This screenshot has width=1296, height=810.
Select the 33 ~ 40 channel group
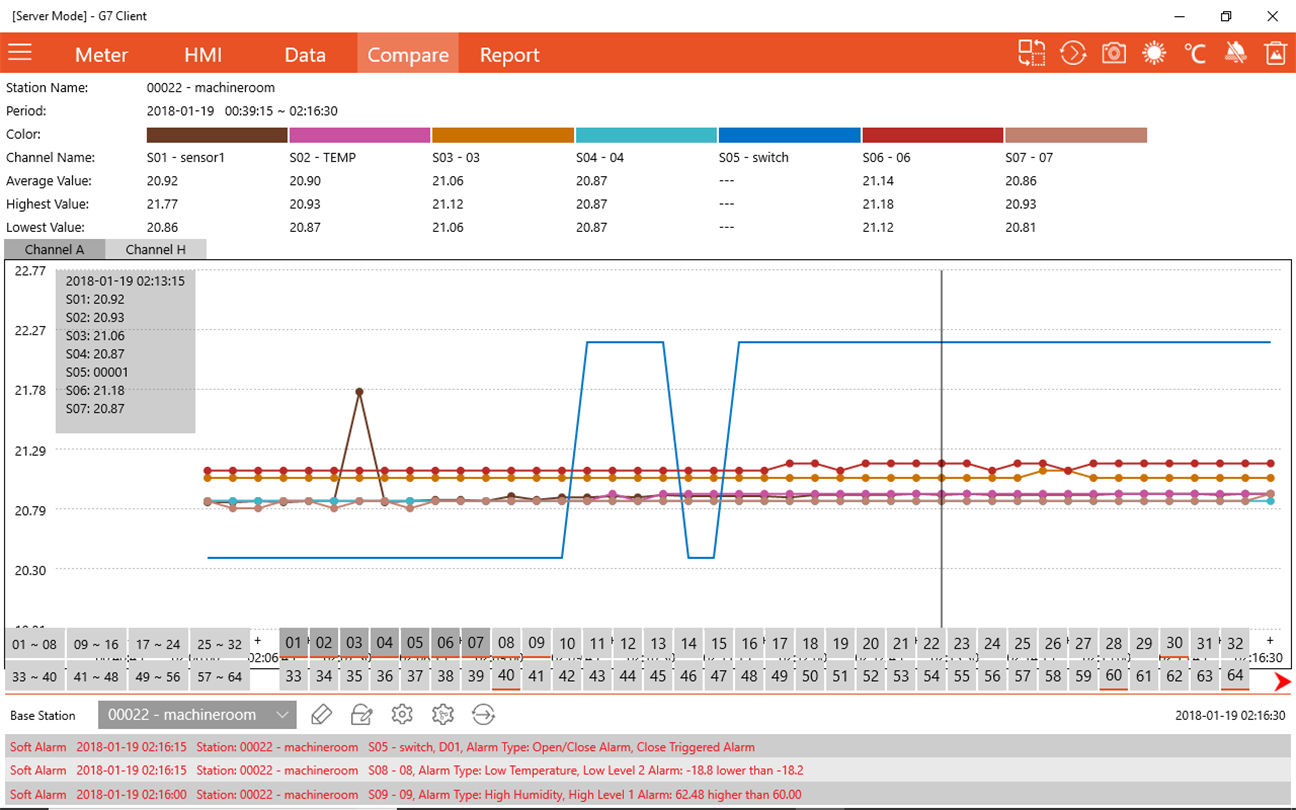tap(35, 676)
